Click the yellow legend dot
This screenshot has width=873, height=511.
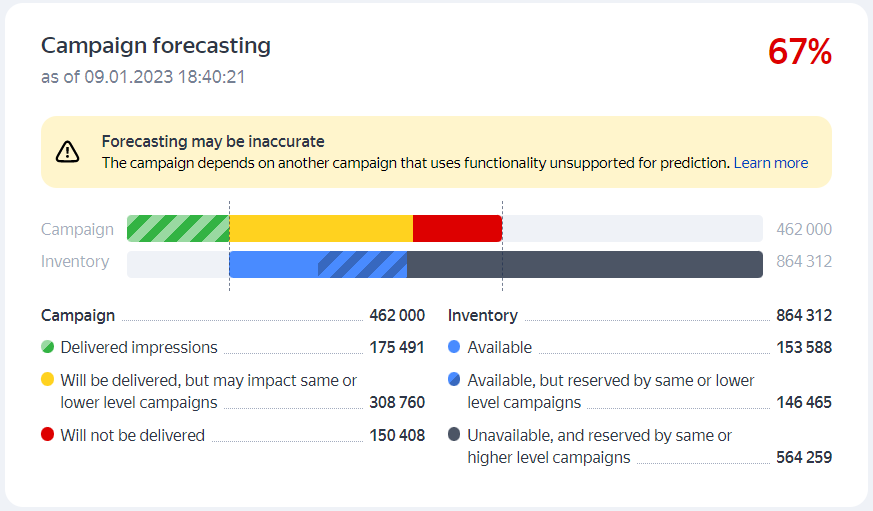pos(48,381)
